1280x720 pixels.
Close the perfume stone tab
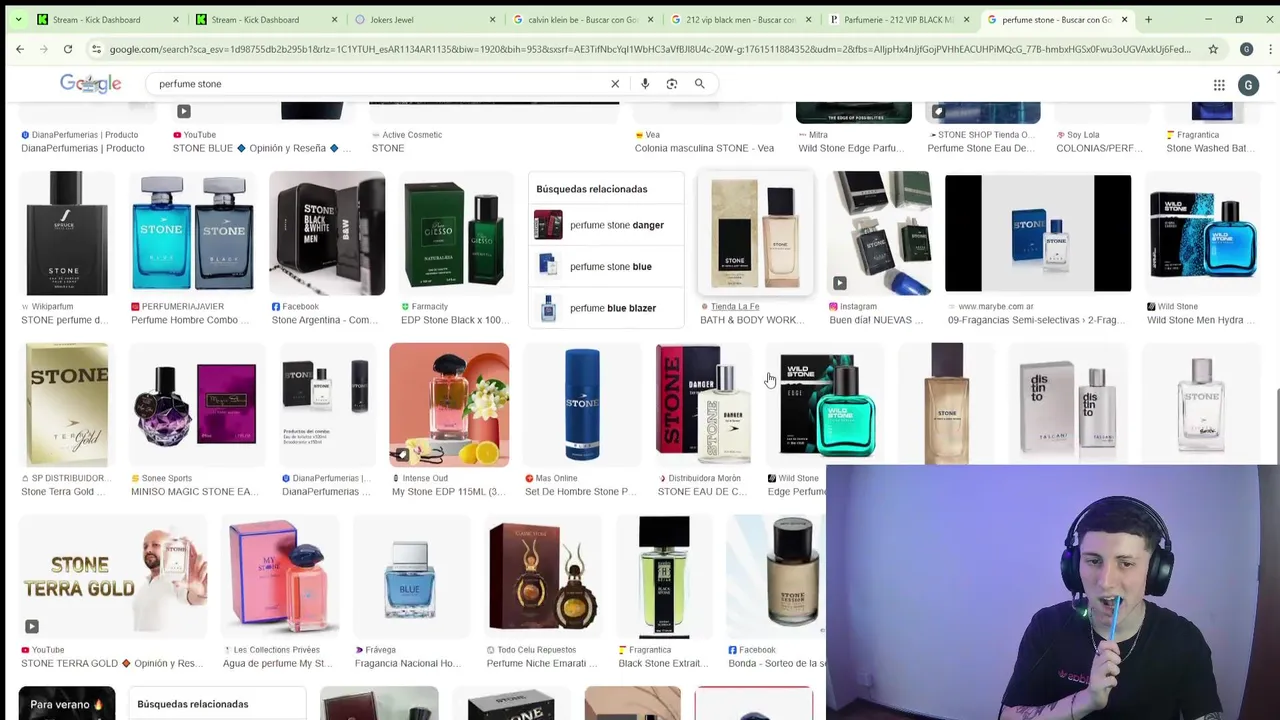pos(1124,19)
